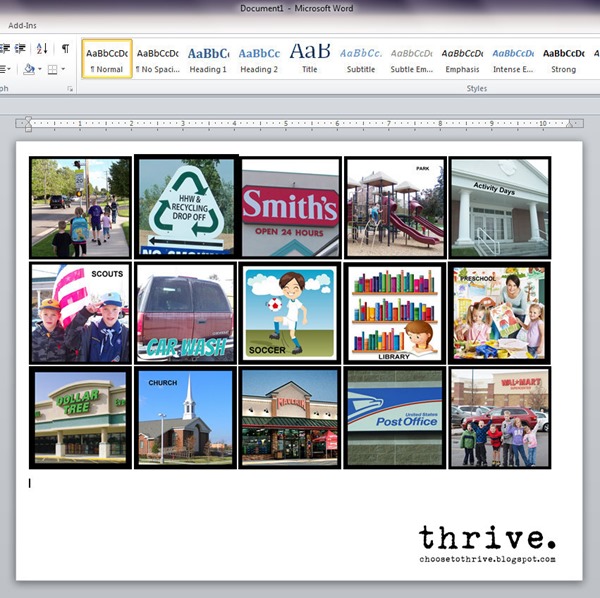
Task: Apply the Normal style
Action: (x=107, y=59)
